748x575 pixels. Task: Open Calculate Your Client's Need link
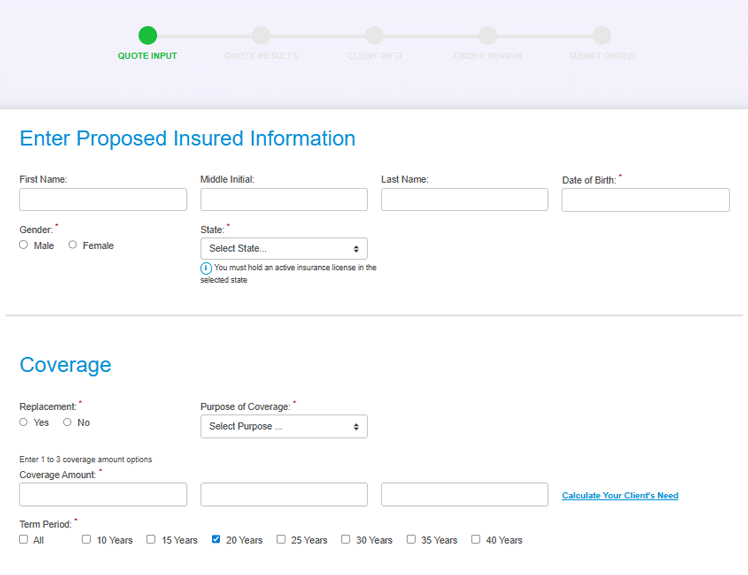620,496
